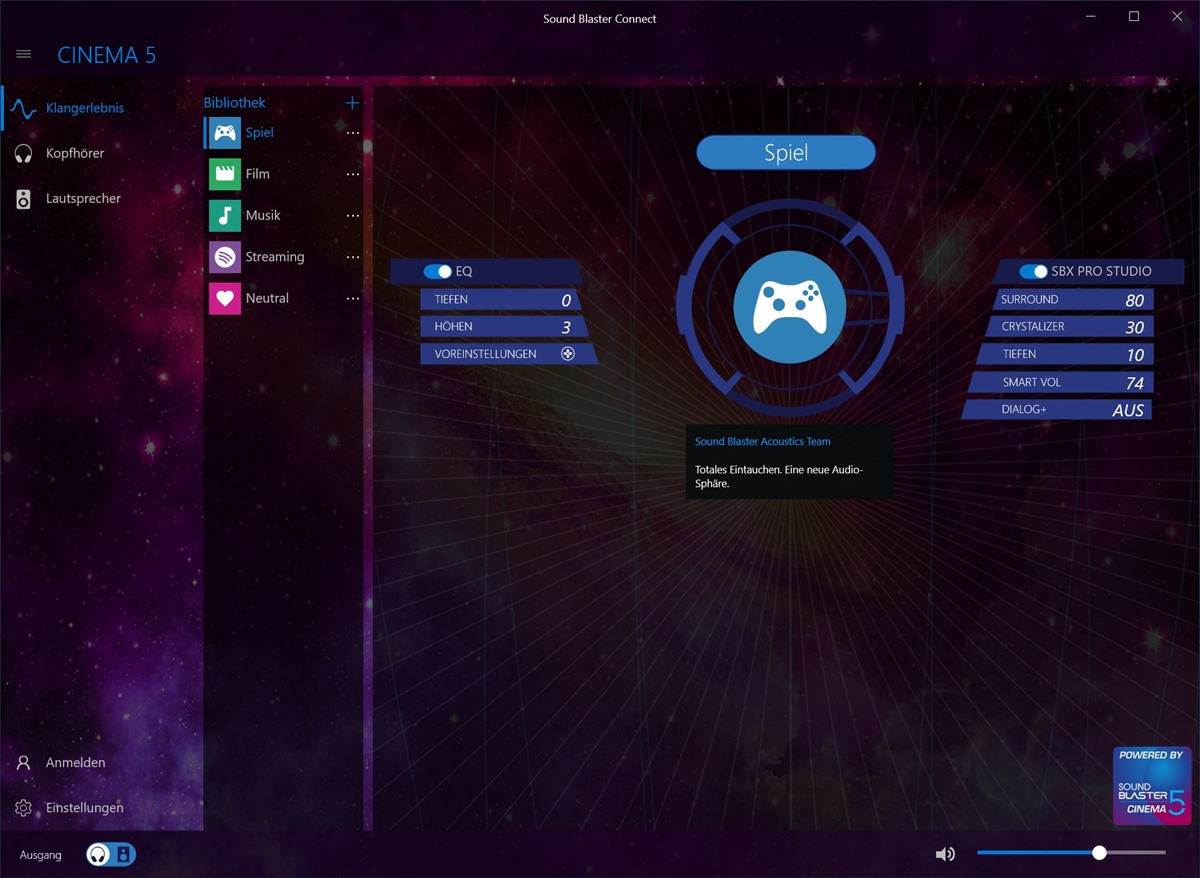Toggle the SBX Pro Studio switch

[x=1033, y=271]
